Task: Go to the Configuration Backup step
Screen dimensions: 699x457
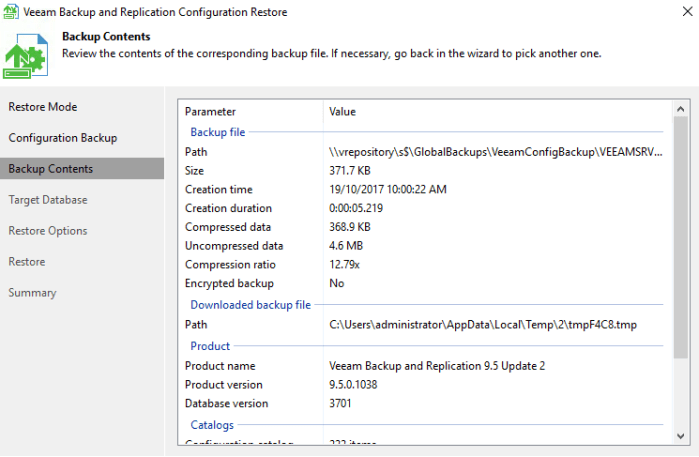Action: click(x=63, y=138)
